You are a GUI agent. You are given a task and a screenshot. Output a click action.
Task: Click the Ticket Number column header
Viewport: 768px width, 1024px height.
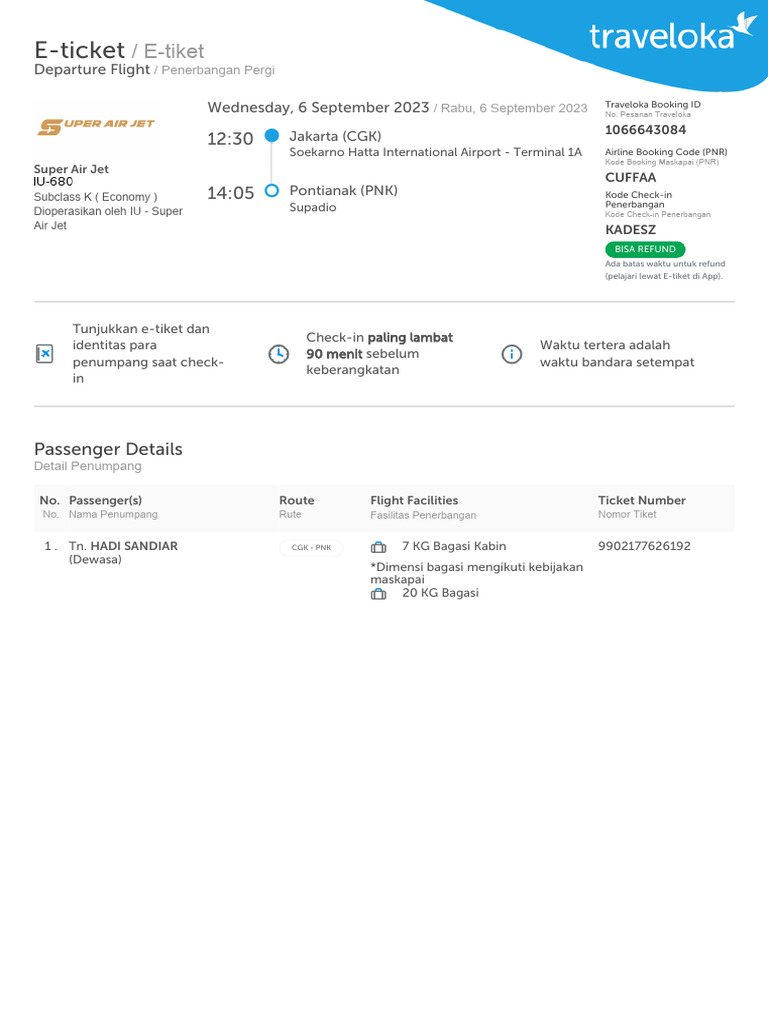click(x=642, y=500)
